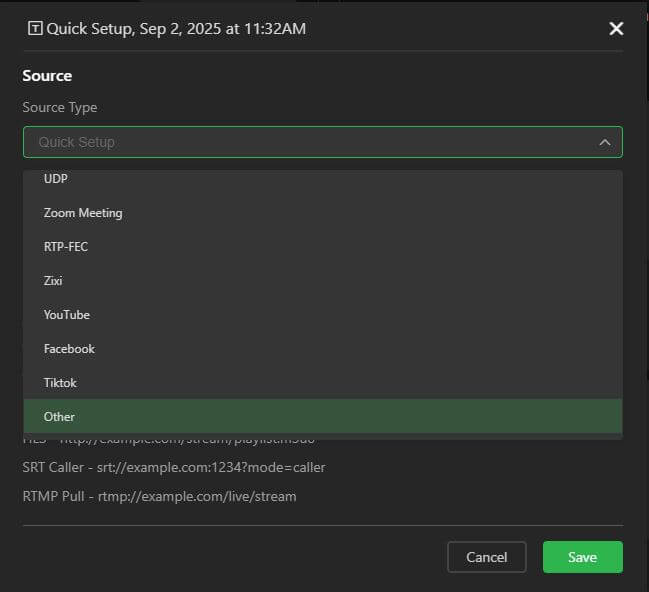The height and width of the screenshot is (592, 649).
Task: Choose the highlighted Other option
Action: pos(59,417)
